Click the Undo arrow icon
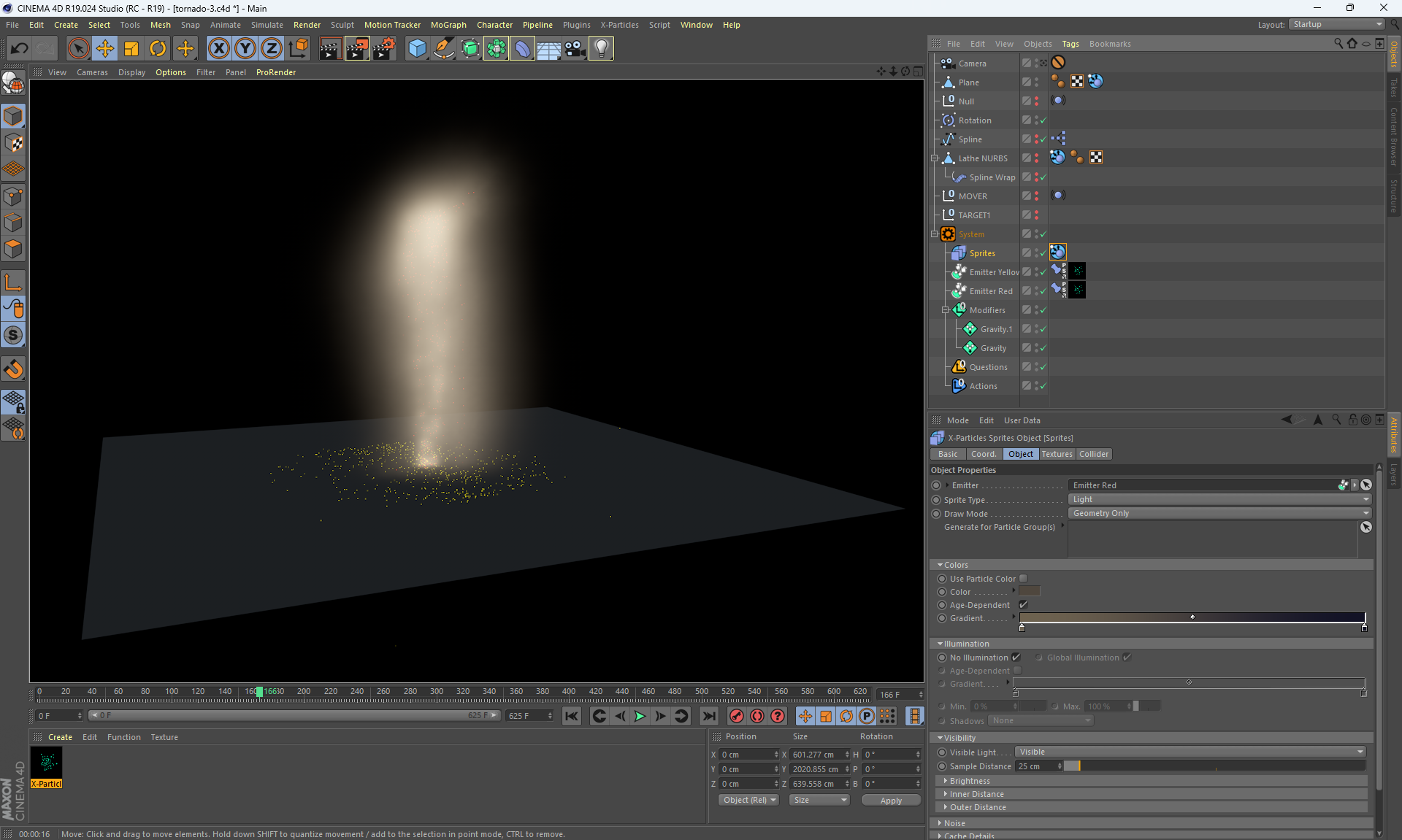1402x840 pixels. pos(20,49)
